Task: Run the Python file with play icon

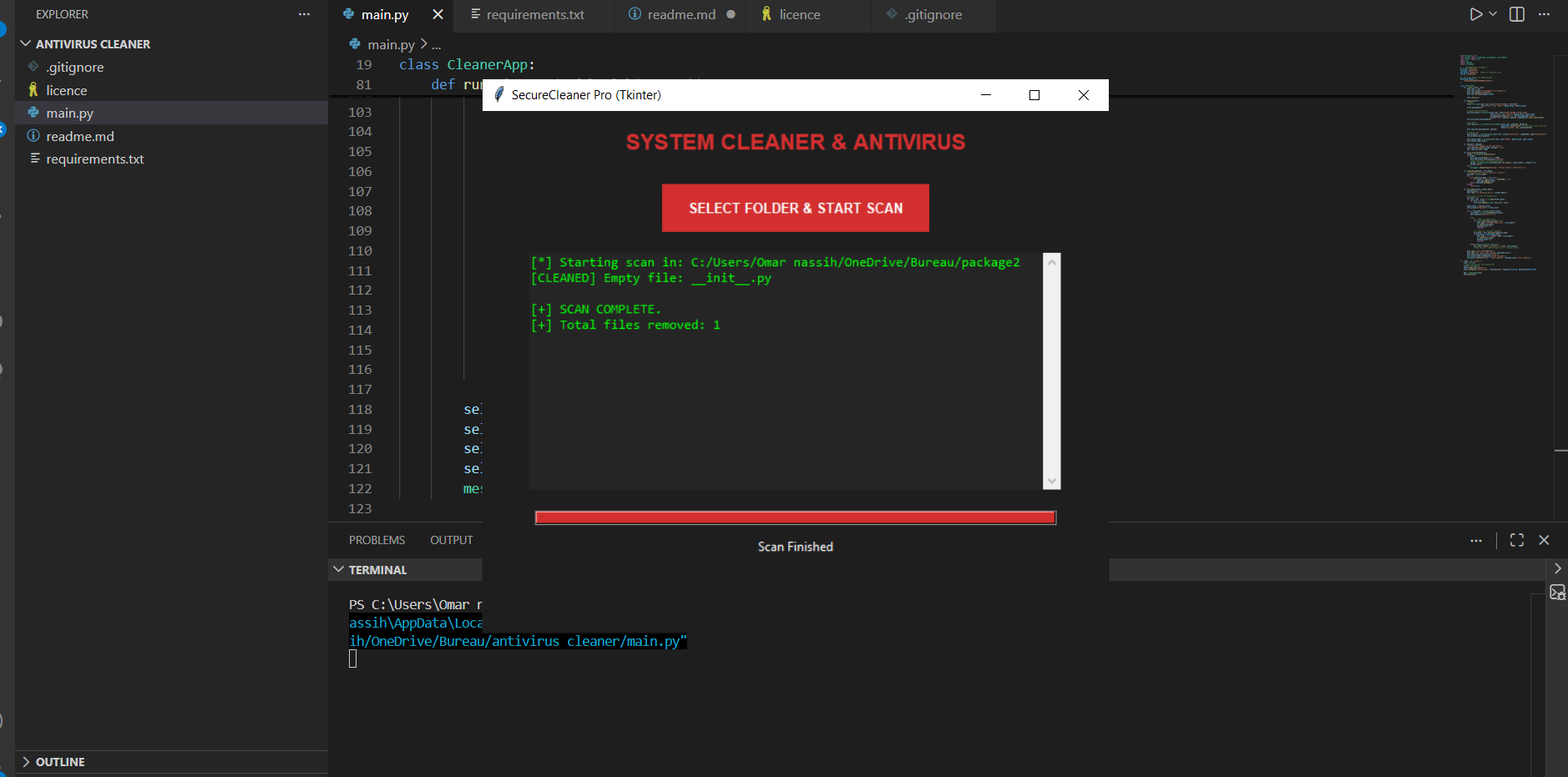Action: 1476,14
